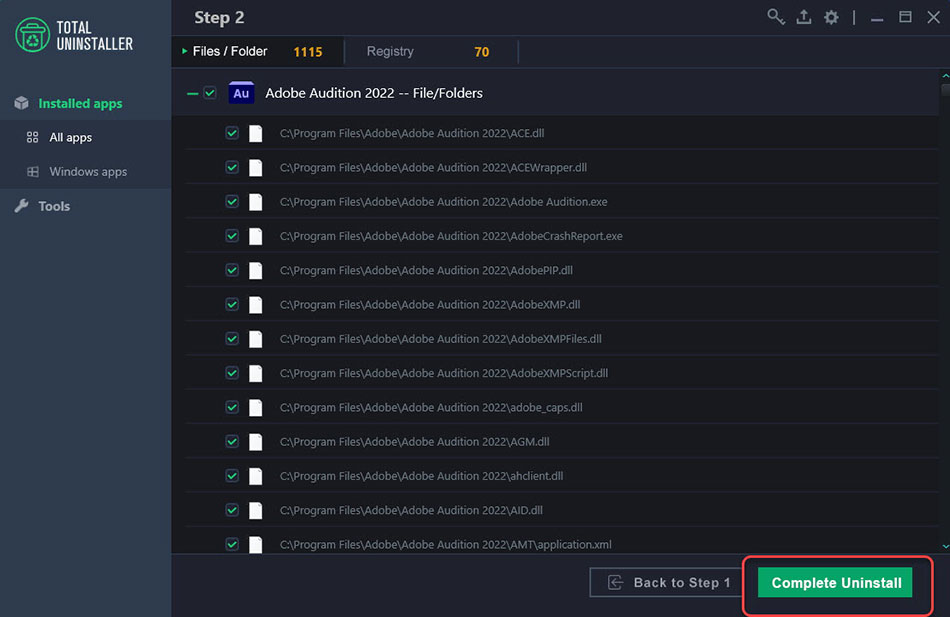
Task: Click file icon beside AID.dll
Action: 256,510
